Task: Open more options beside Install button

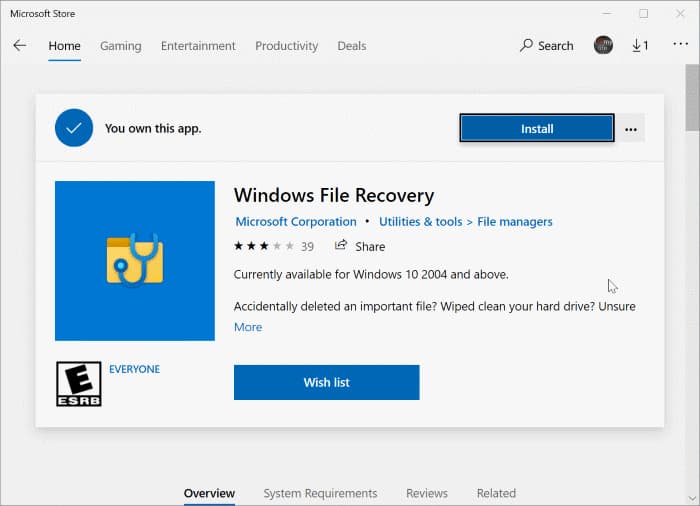Action: click(631, 130)
